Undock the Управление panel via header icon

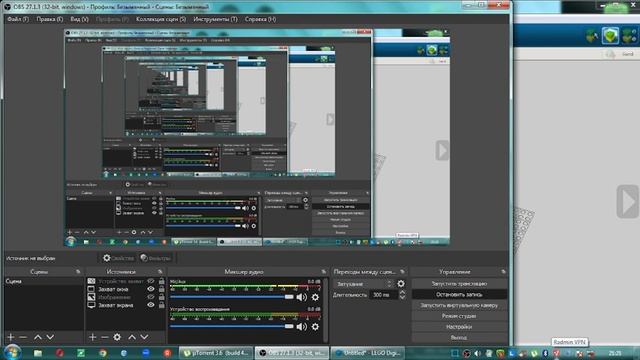(x=503, y=272)
